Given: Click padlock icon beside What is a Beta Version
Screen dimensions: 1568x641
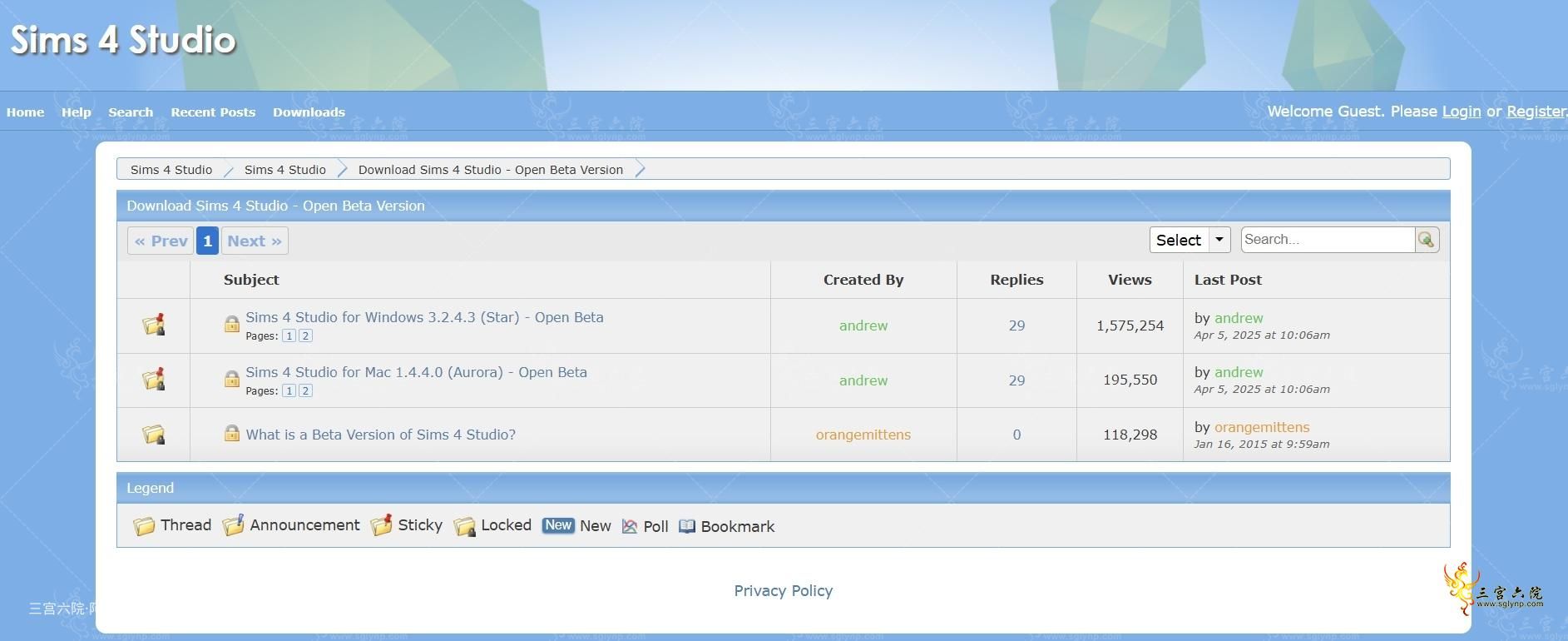Looking at the screenshot, I should 232,433.
